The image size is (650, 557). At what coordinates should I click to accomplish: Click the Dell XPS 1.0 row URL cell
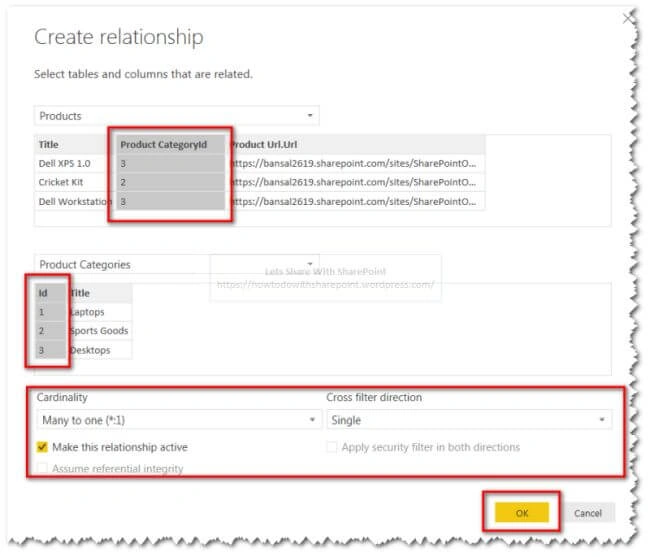pyautogui.click(x=356, y=164)
